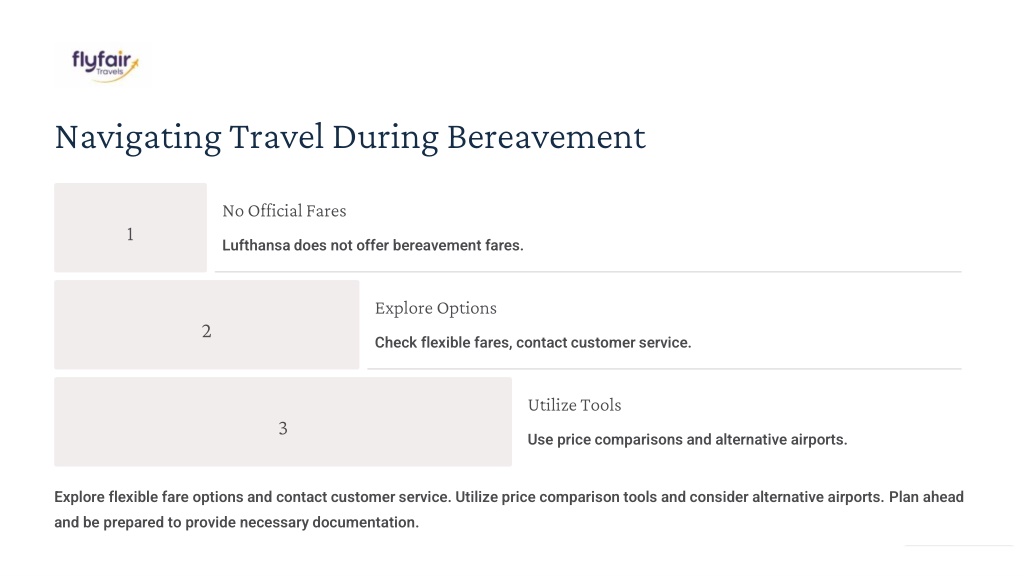
Task: Click the Explore Options heading
Action: (x=436, y=308)
